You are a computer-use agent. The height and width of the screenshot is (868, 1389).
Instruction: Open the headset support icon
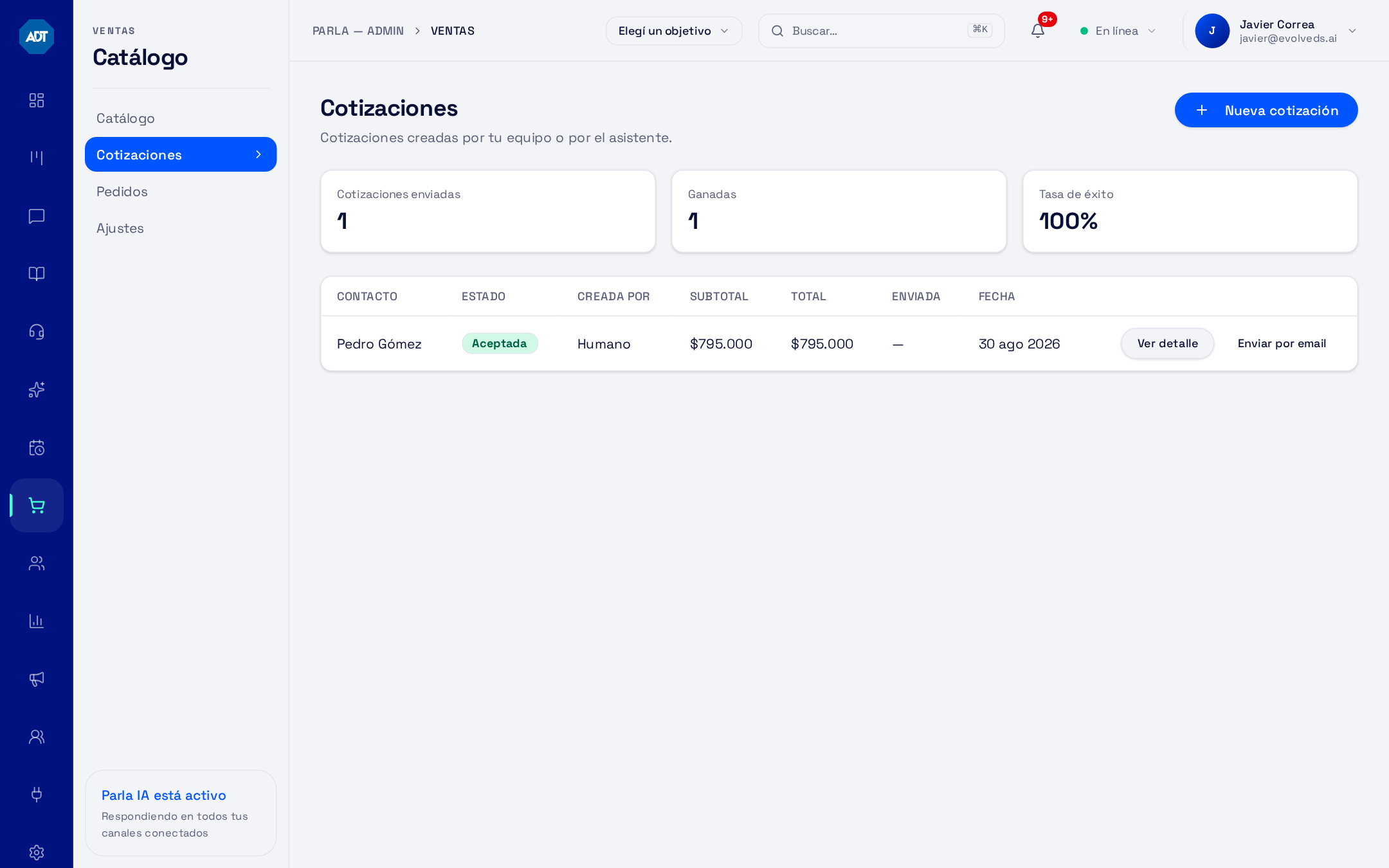[x=37, y=332]
